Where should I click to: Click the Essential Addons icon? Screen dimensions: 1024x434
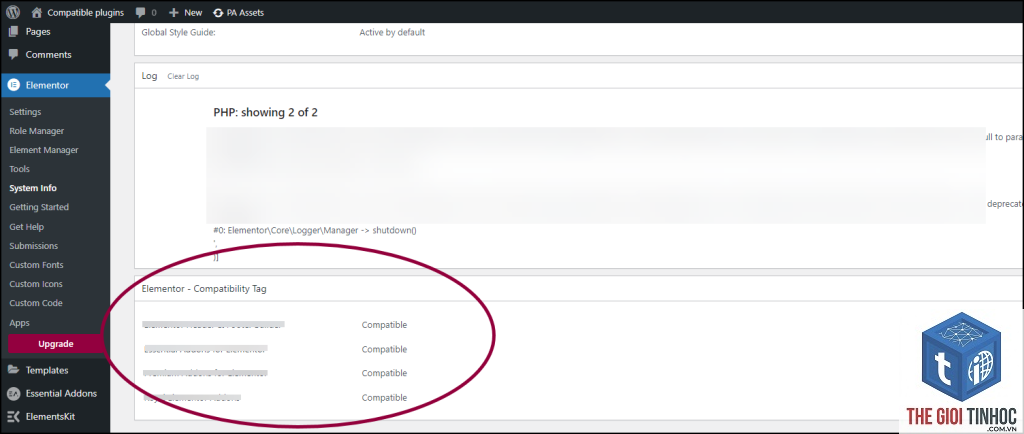click(13, 394)
